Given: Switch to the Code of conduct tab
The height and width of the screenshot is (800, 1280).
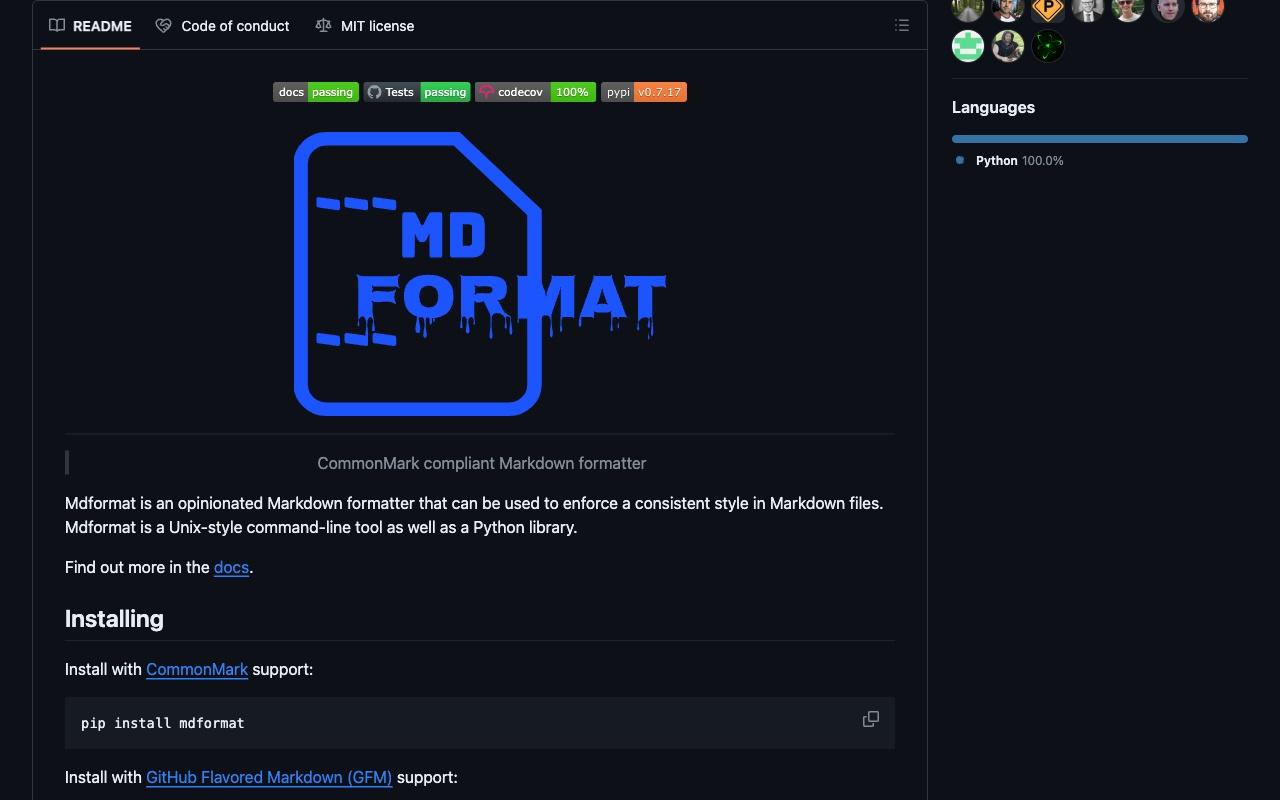Looking at the screenshot, I should pos(222,26).
